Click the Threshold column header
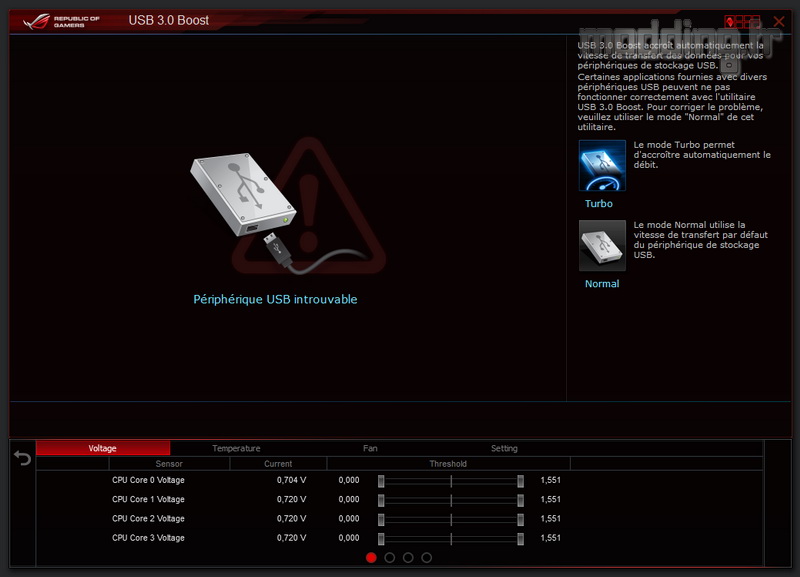The width and height of the screenshot is (800, 577). (x=448, y=464)
